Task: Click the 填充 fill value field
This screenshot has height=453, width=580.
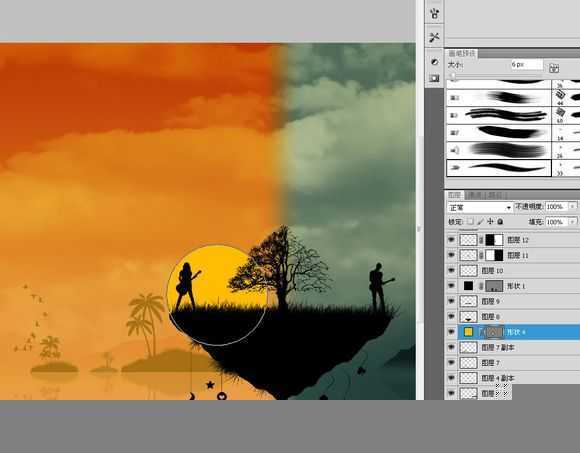Action: pos(557,222)
